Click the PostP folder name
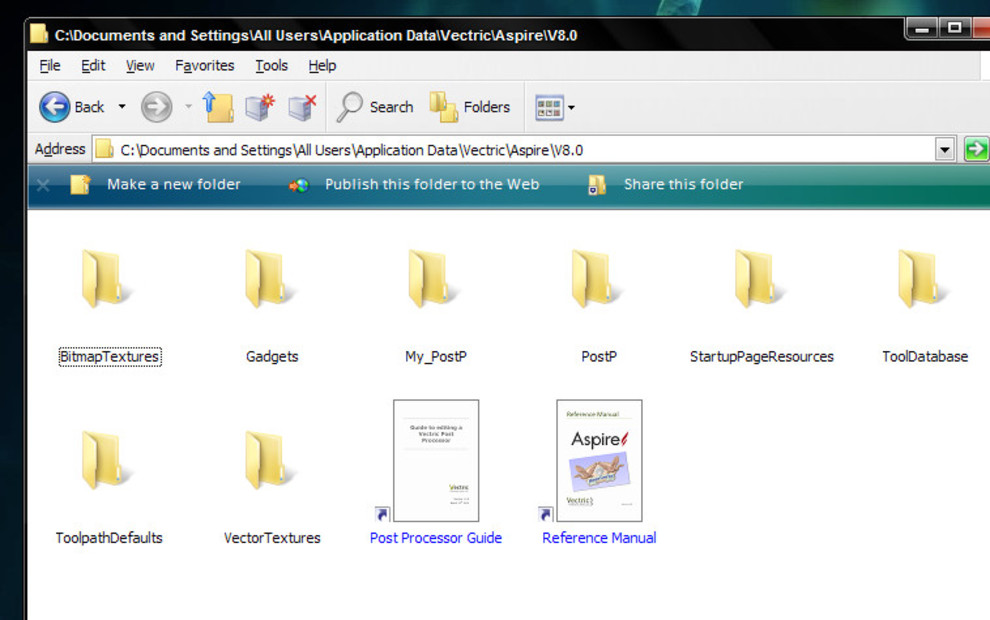Viewport: 990px width, 620px height. point(599,357)
